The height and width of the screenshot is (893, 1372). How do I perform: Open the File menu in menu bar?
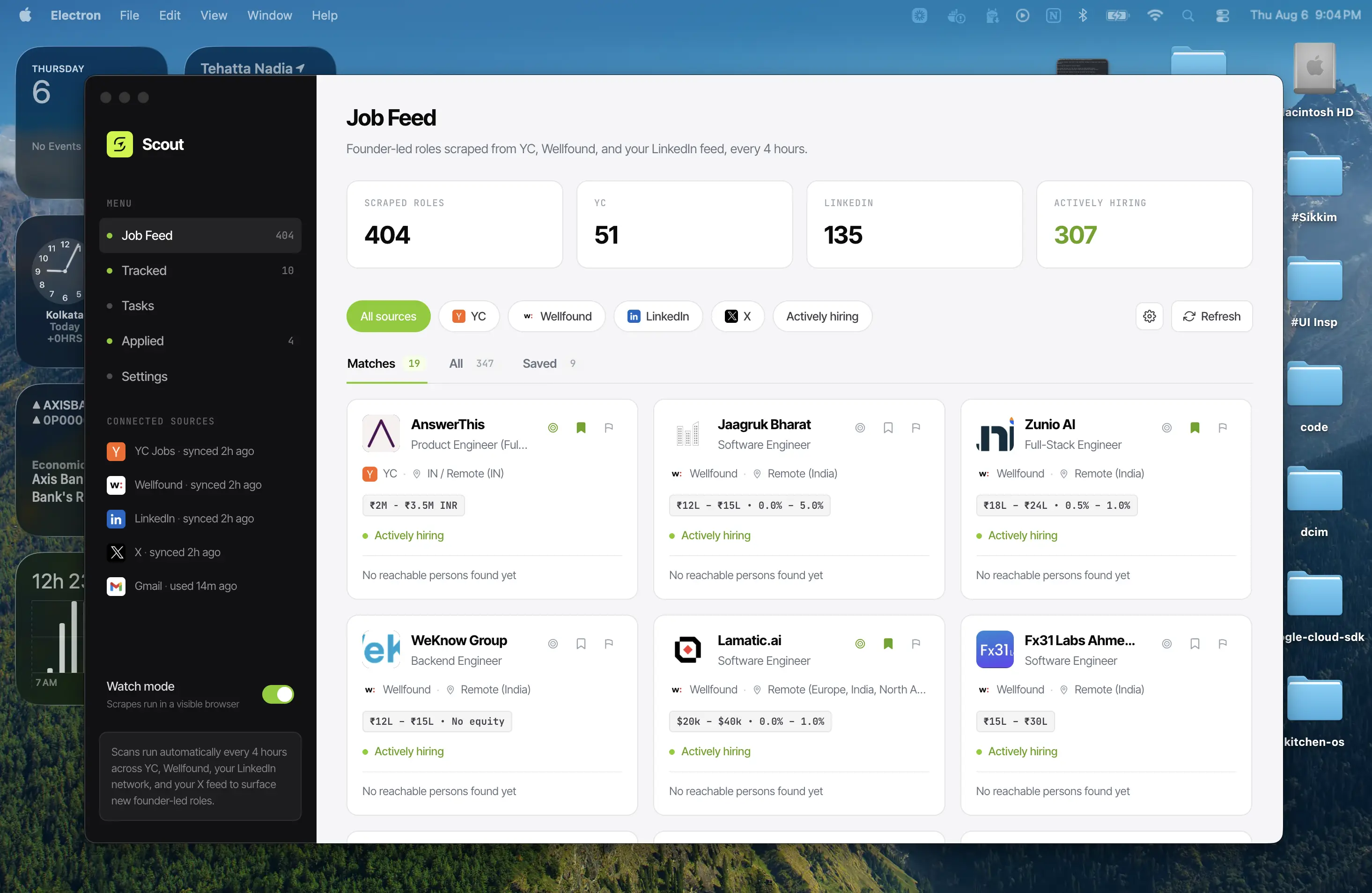tap(129, 15)
